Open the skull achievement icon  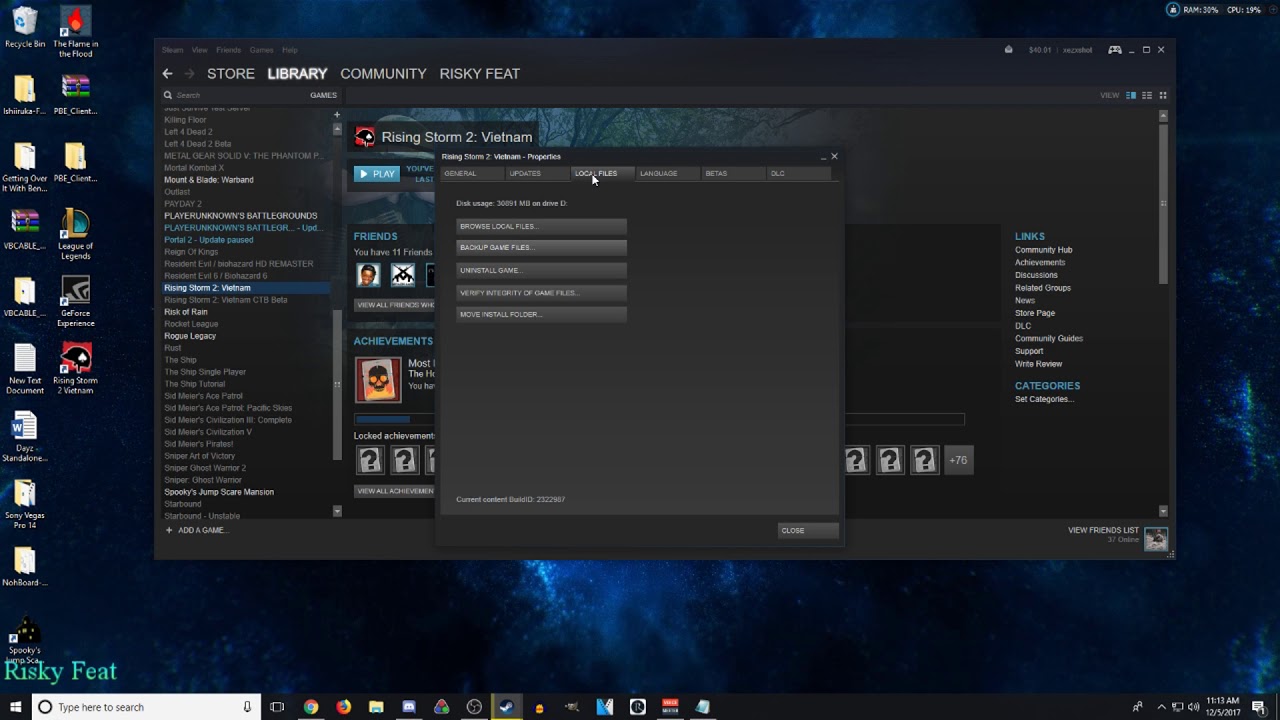click(378, 379)
